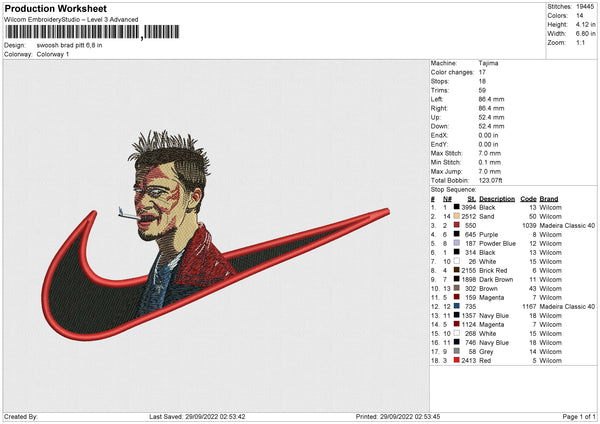Select the Sand color swatch in stop sequence
Screen dimensions: 600x424
457,216
